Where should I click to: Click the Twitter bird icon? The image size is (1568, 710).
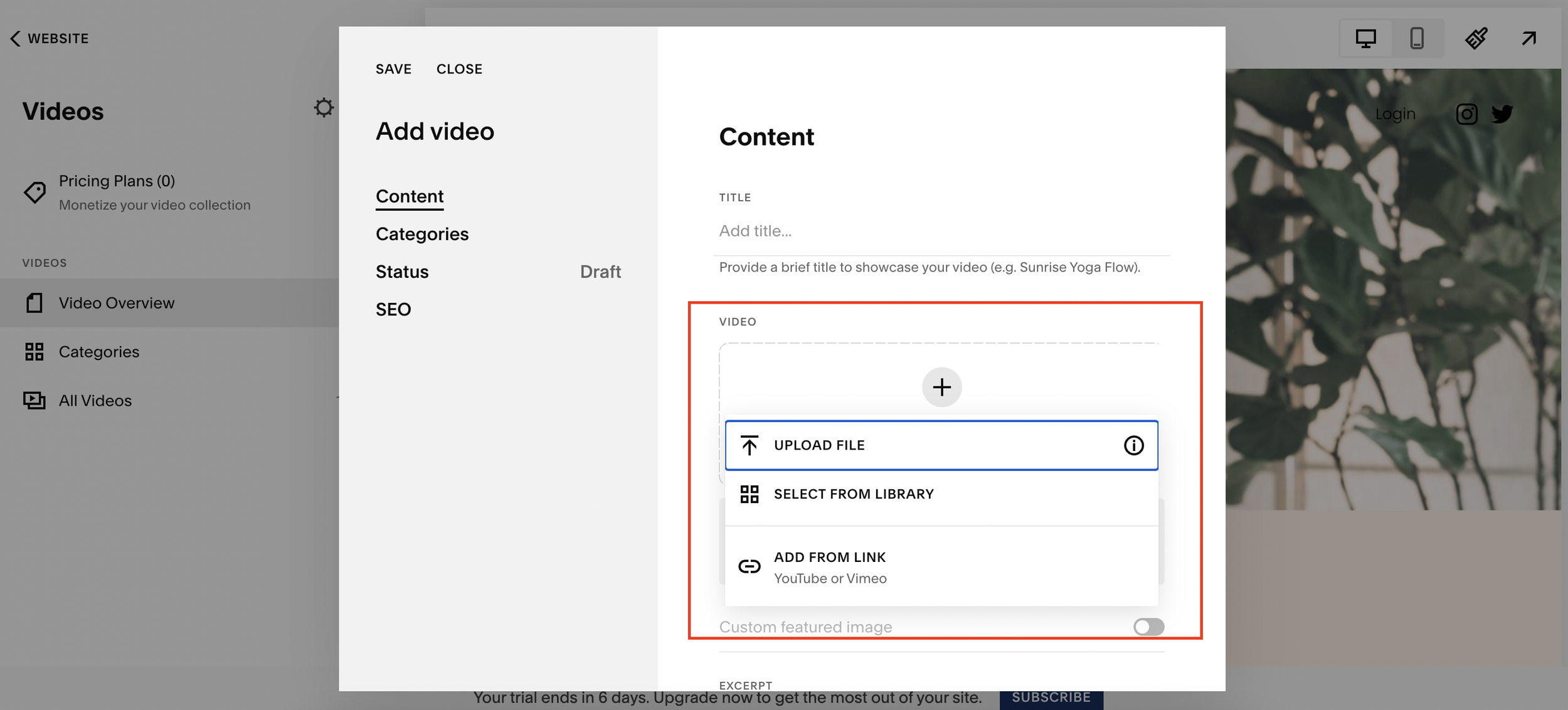[1502, 114]
